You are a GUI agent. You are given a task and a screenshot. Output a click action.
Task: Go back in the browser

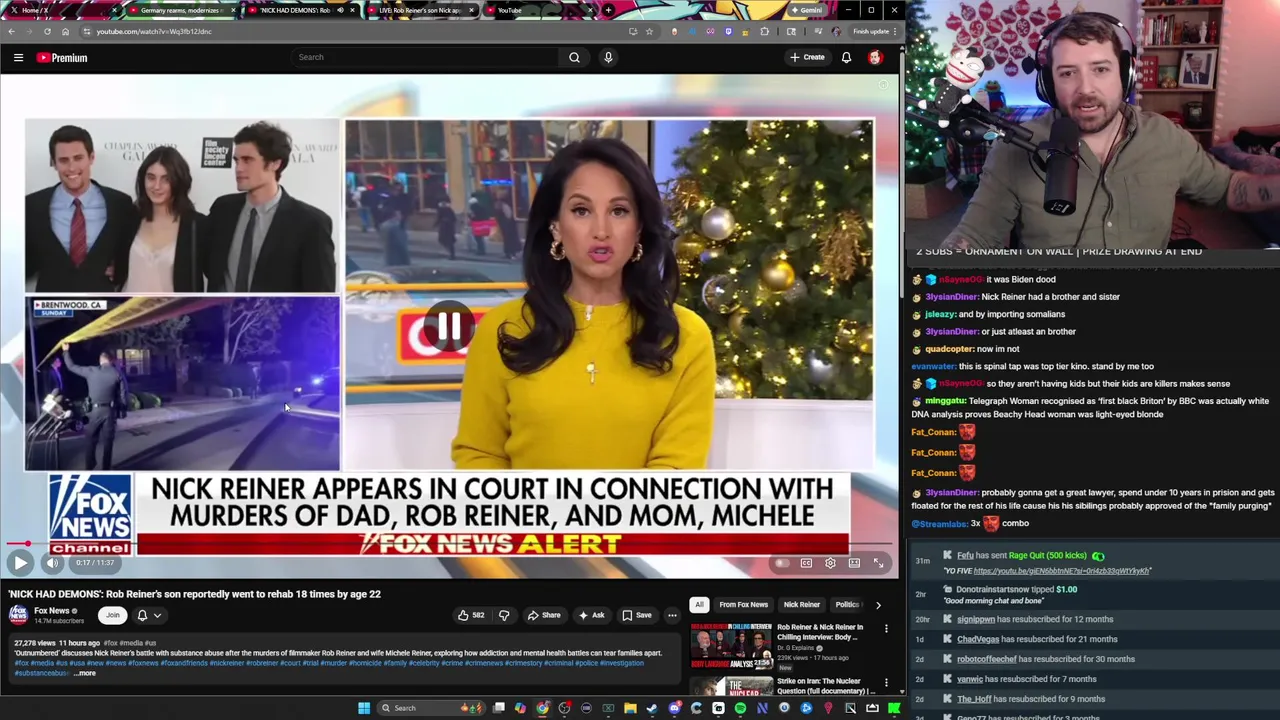(x=11, y=31)
